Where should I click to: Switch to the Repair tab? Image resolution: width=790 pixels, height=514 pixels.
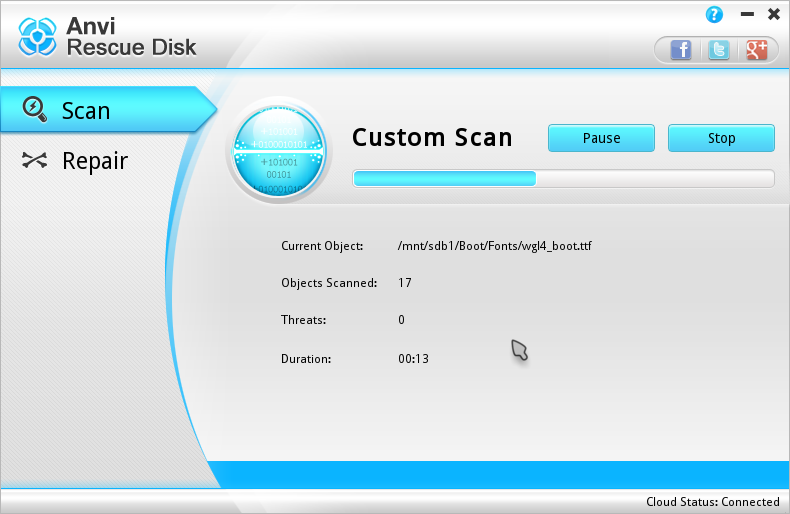point(94,161)
